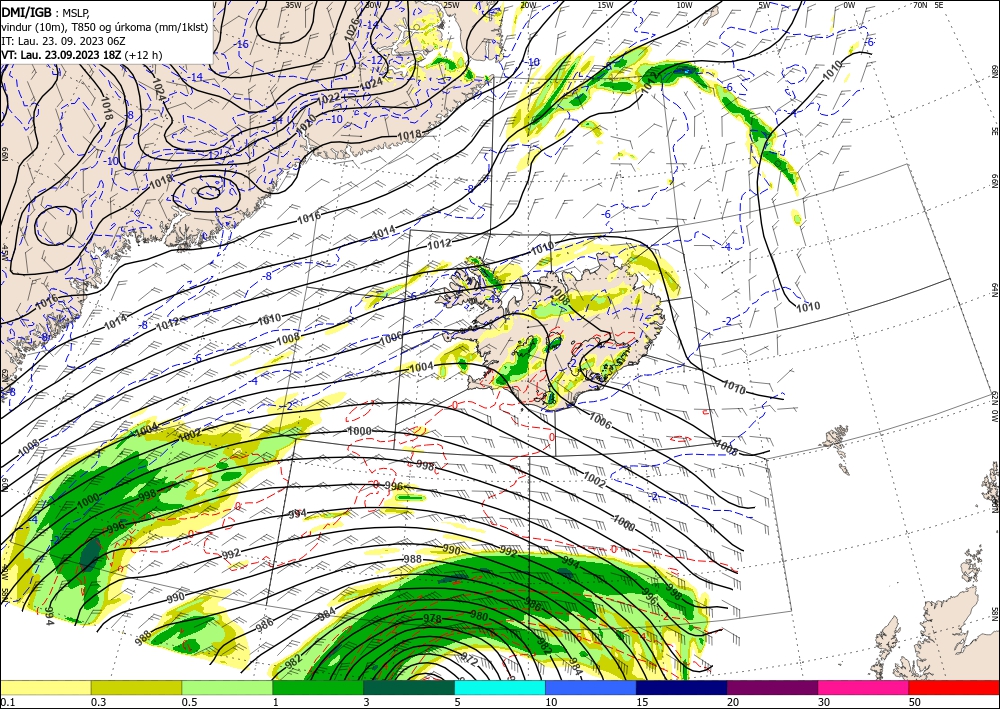
Task: Pick the blue 10–15 legend swatch
Action: point(591,687)
